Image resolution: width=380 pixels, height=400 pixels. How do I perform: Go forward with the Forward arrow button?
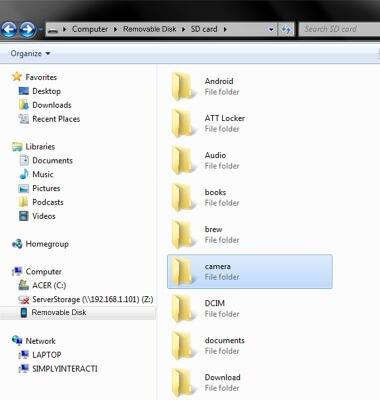click(28, 30)
